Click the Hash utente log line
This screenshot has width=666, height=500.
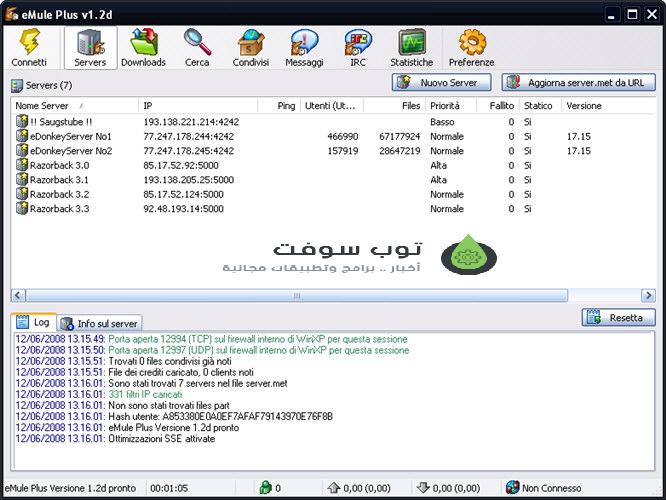click(174, 416)
